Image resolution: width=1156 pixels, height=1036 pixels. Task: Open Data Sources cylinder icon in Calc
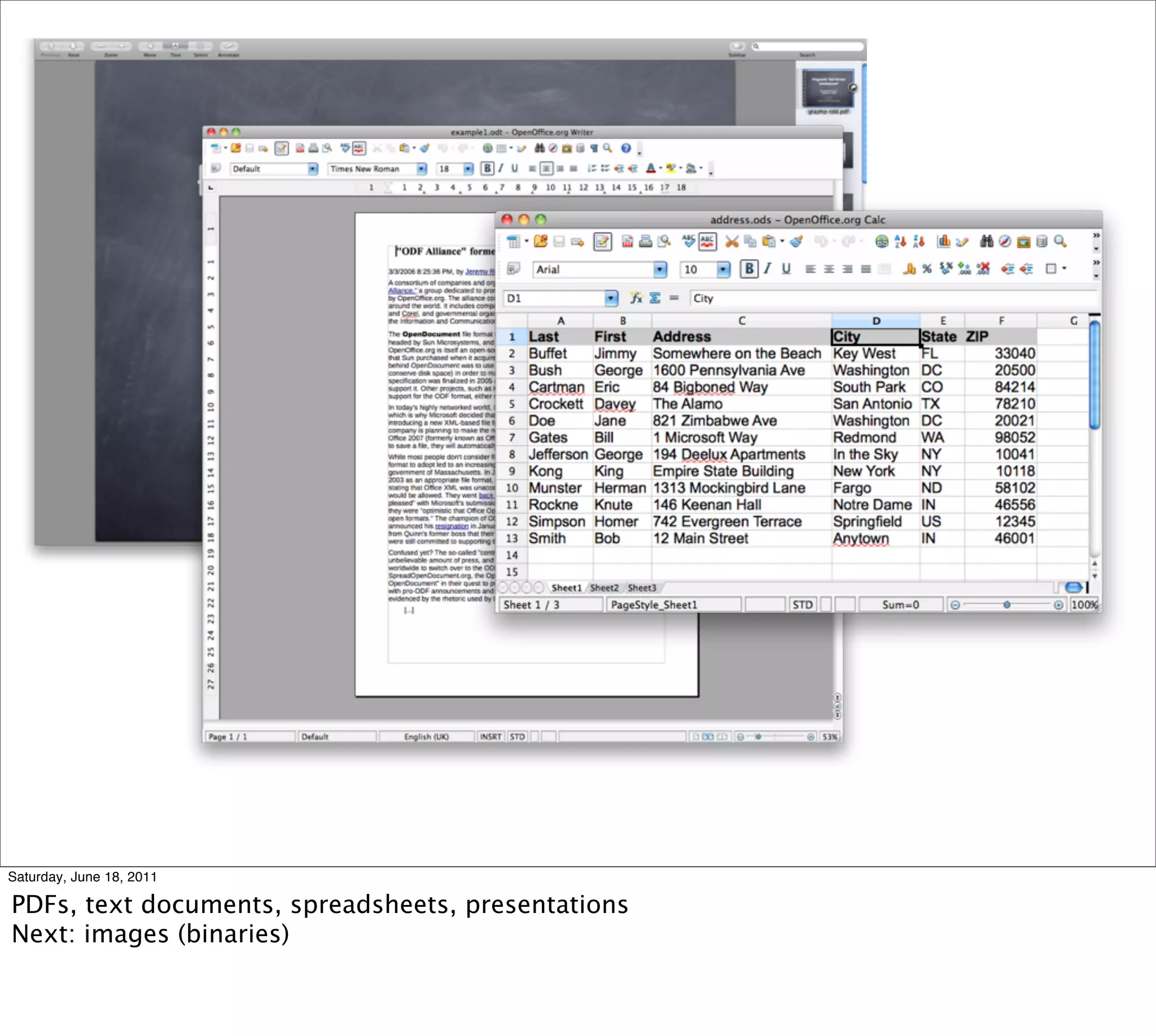[x=1041, y=242]
